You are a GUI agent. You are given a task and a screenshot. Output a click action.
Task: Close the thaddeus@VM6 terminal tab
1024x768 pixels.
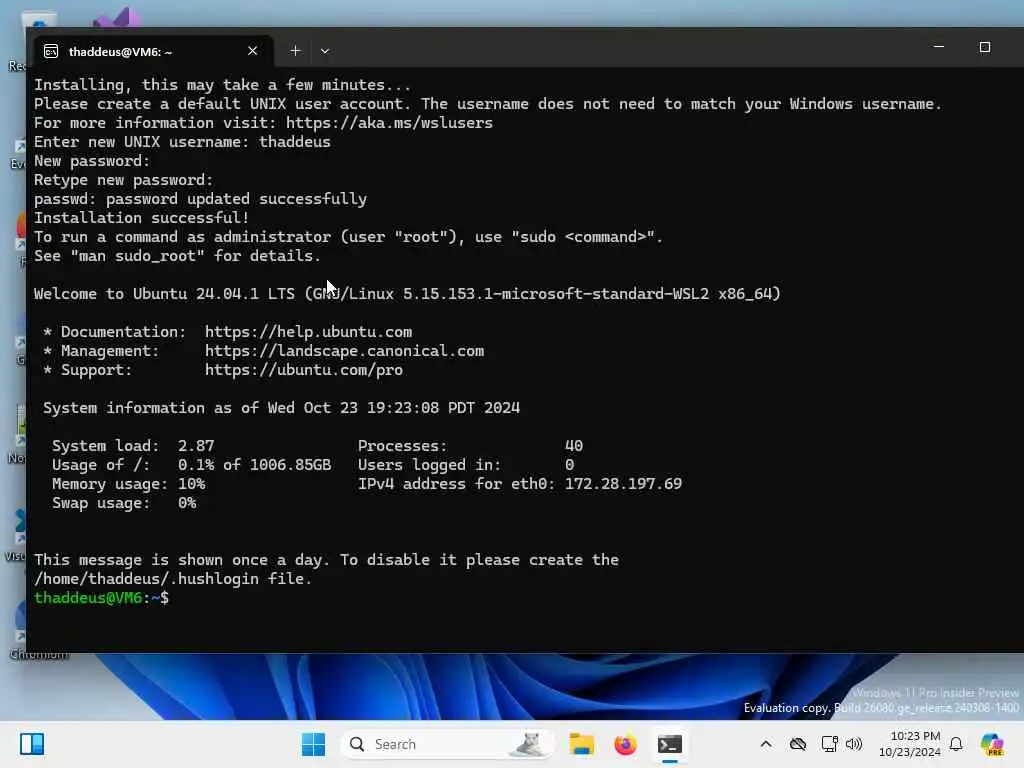pos(252,51)
